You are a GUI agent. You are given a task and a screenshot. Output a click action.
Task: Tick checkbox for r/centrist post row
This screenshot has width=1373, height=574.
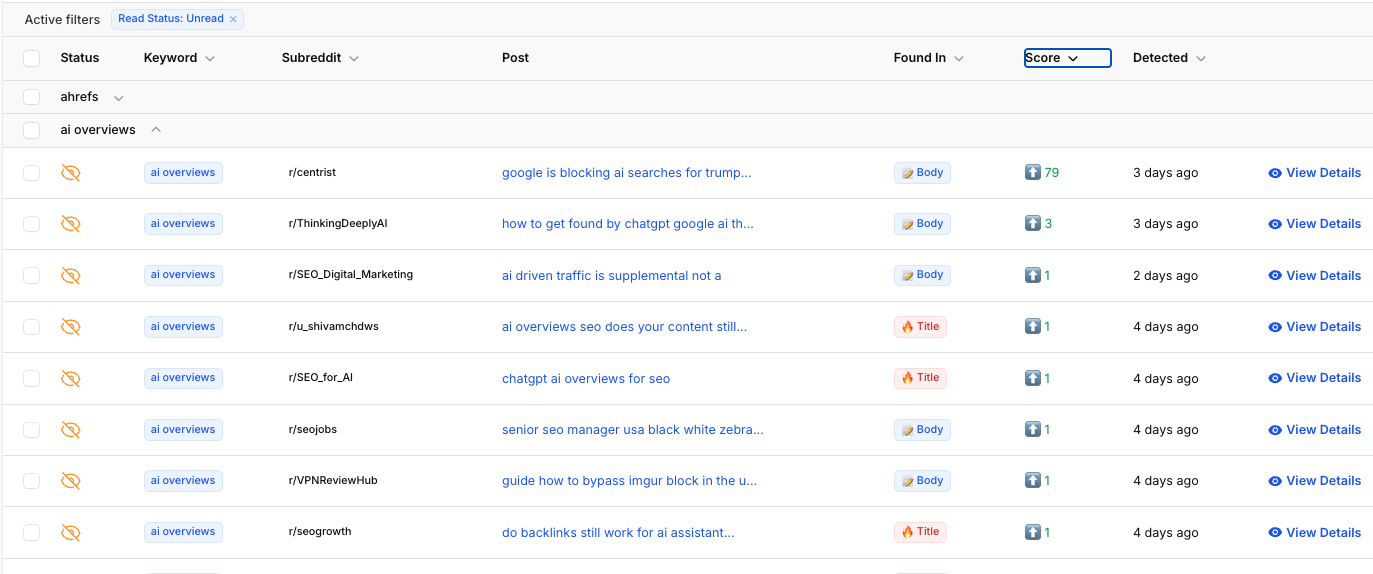point(32,173)
